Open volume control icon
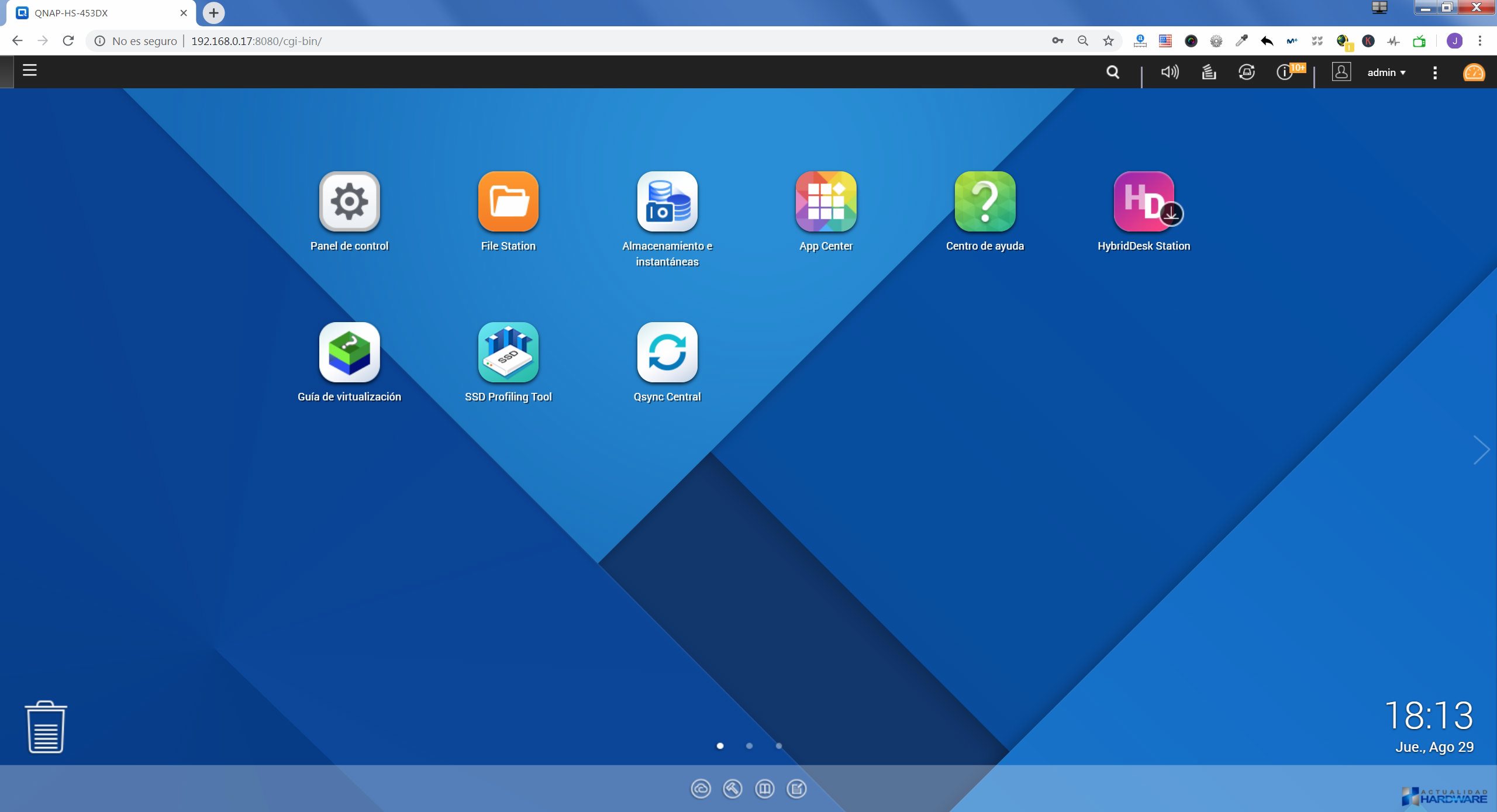The image size is (1497, 812). click(x=1170, y=72)
